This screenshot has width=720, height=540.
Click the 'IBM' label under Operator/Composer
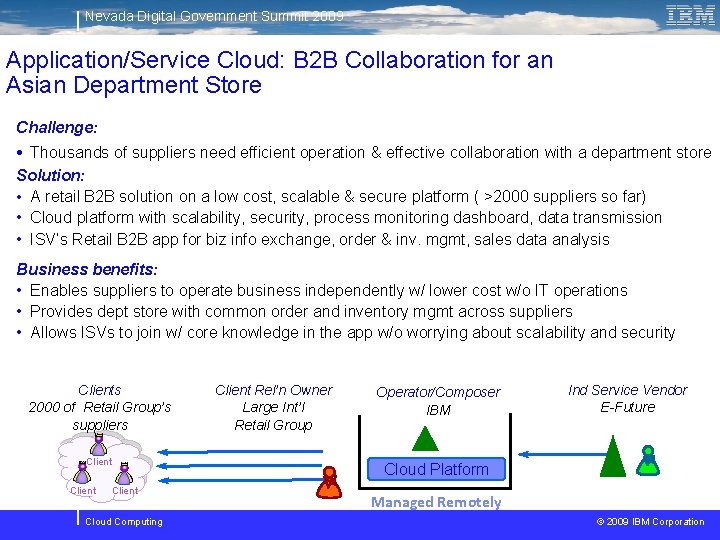coord(439,410)
